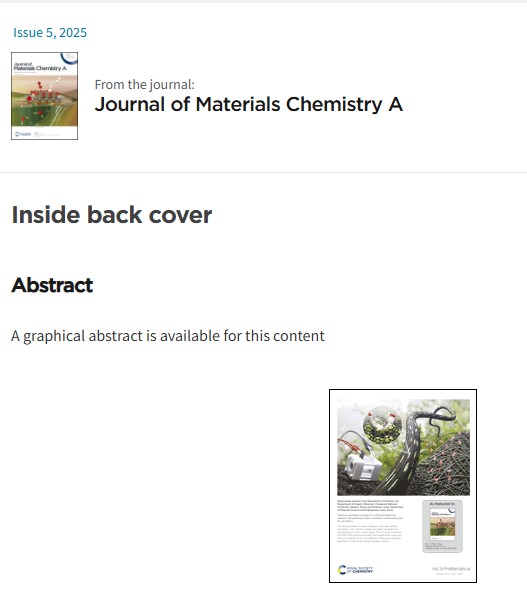The width and height of the screenshot is (527, 604).
Task: Open the Issue 5, 2025 link
Action: tap(50, 33)
